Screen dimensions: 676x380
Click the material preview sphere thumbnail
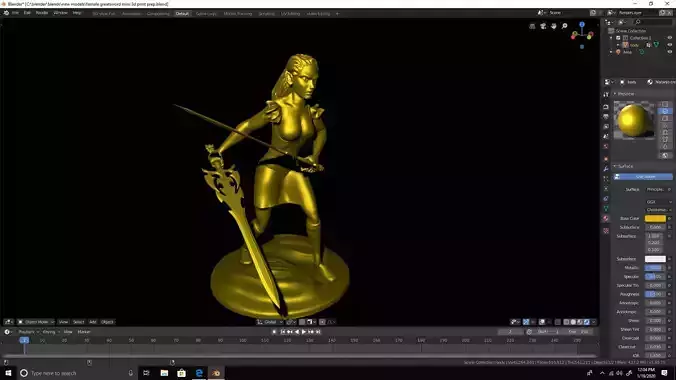click(634, 120)
